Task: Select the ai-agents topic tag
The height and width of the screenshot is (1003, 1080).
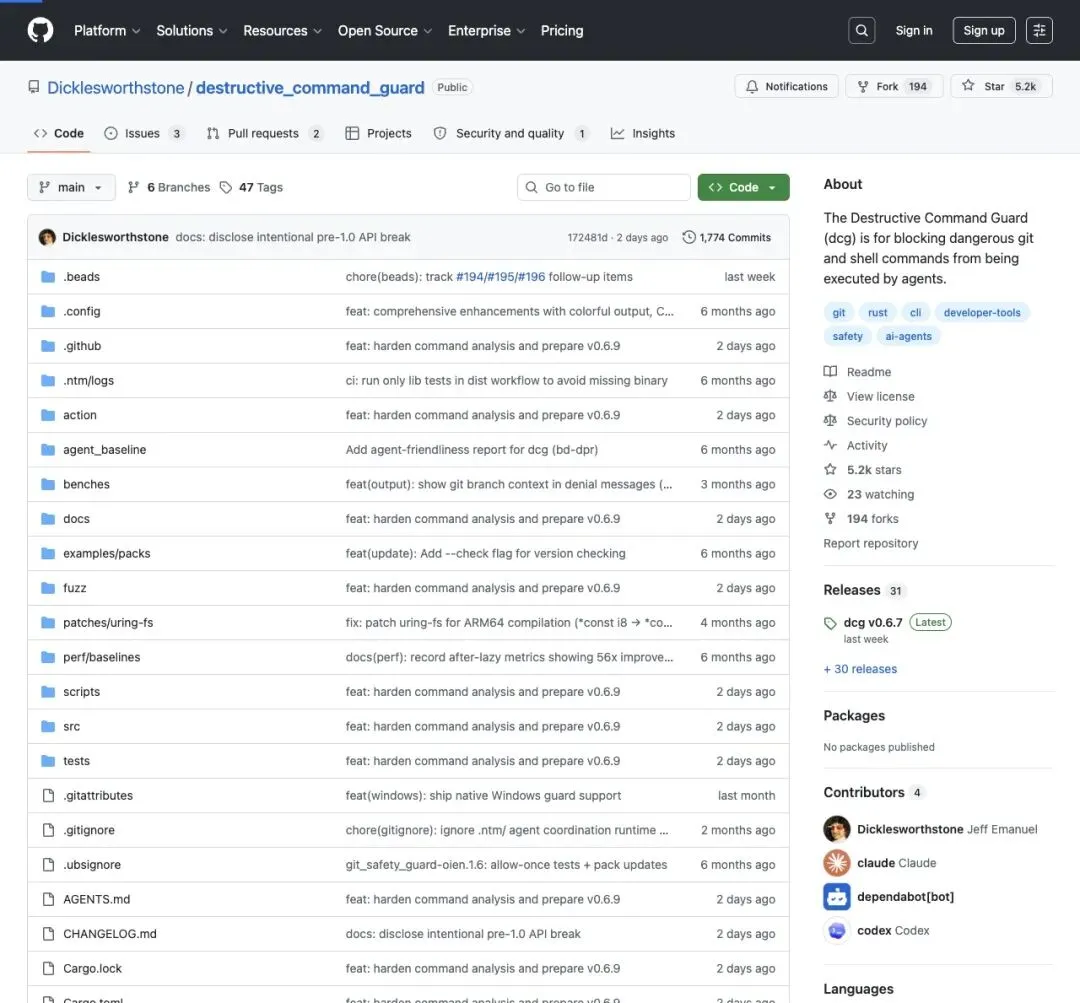Action: point(908,336)
